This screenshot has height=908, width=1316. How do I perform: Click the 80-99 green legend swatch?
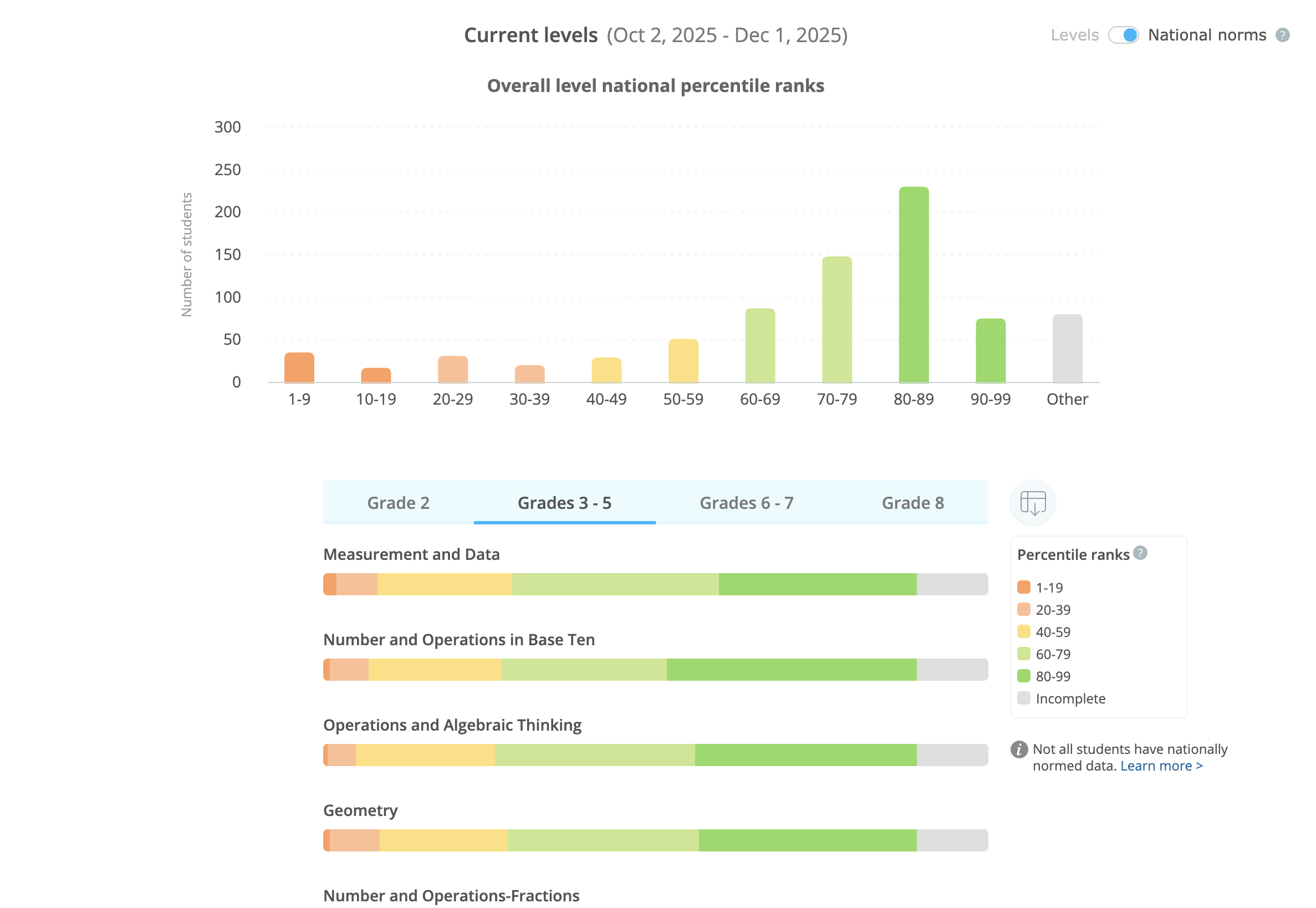tap(1023, 676)
